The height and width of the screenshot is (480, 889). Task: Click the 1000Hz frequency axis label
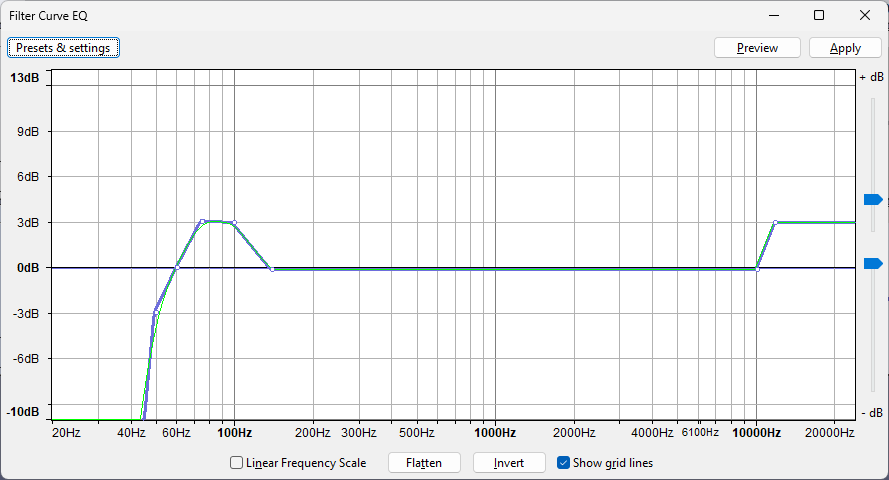coord(495,433)
